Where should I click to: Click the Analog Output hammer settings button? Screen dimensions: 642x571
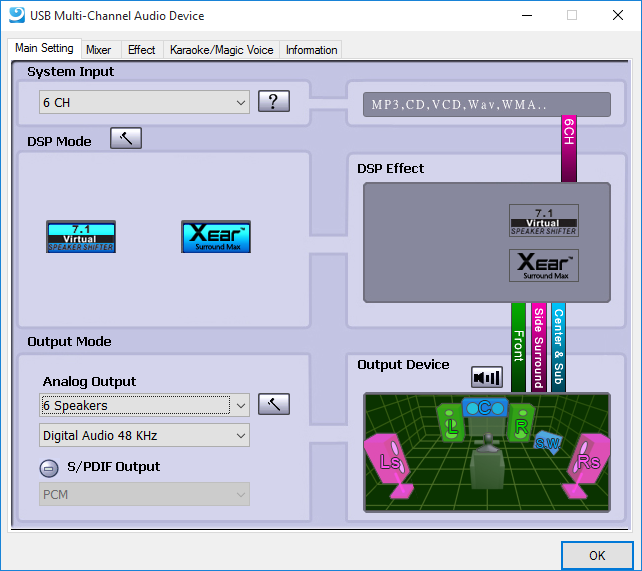coord(273,405)
